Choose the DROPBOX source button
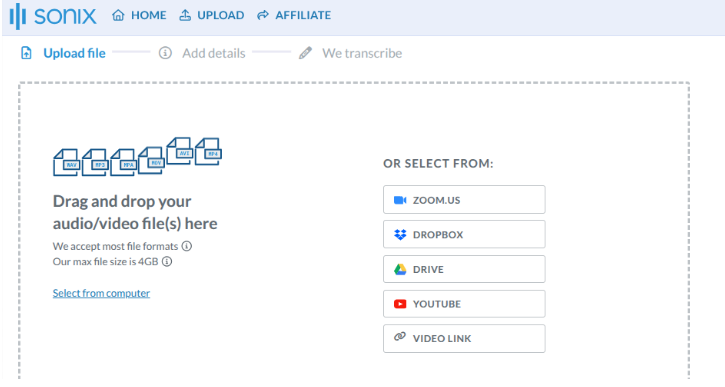This screenshot has height=387, width=725. coord(464,234)
